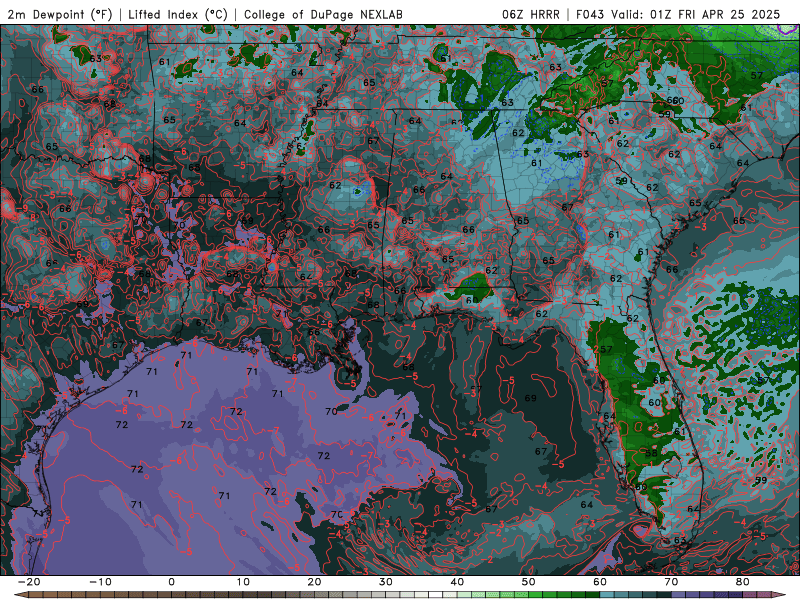
Task: Click the '50' color bar scale label
Action: pos(529,582)
